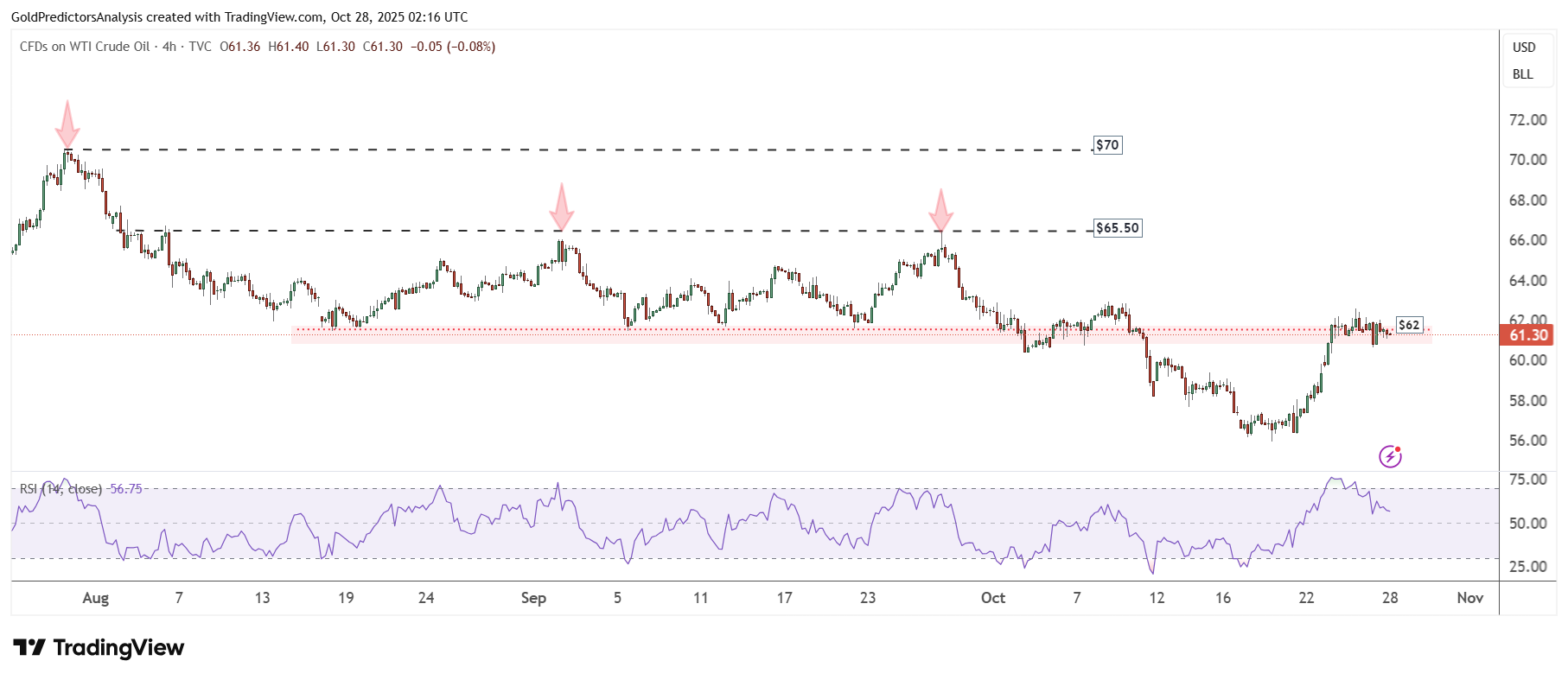Click the Aug label on the time axis
The height and width of the screenshot is (680, 1568).
[x=96, y=598]
